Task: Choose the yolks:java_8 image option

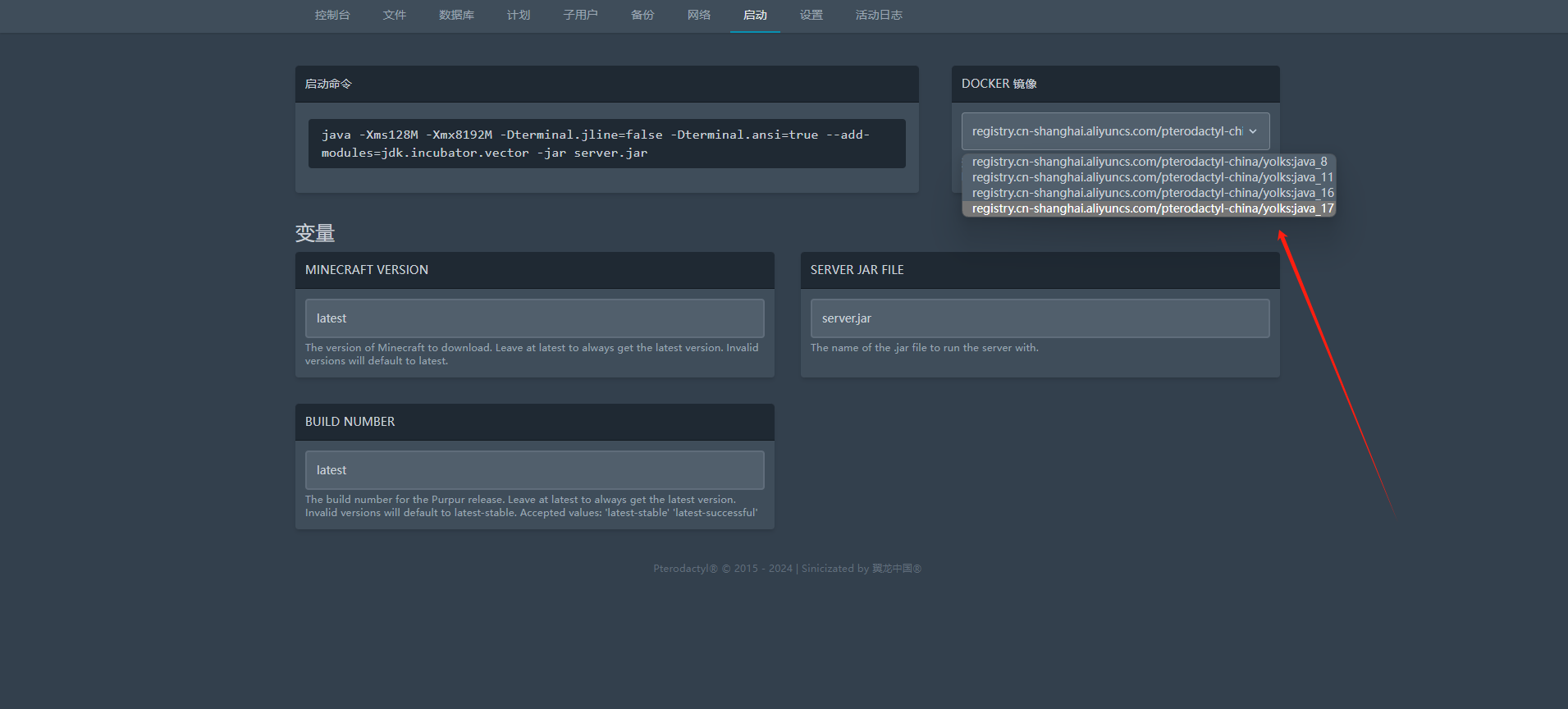Action: pos(1149,162)
